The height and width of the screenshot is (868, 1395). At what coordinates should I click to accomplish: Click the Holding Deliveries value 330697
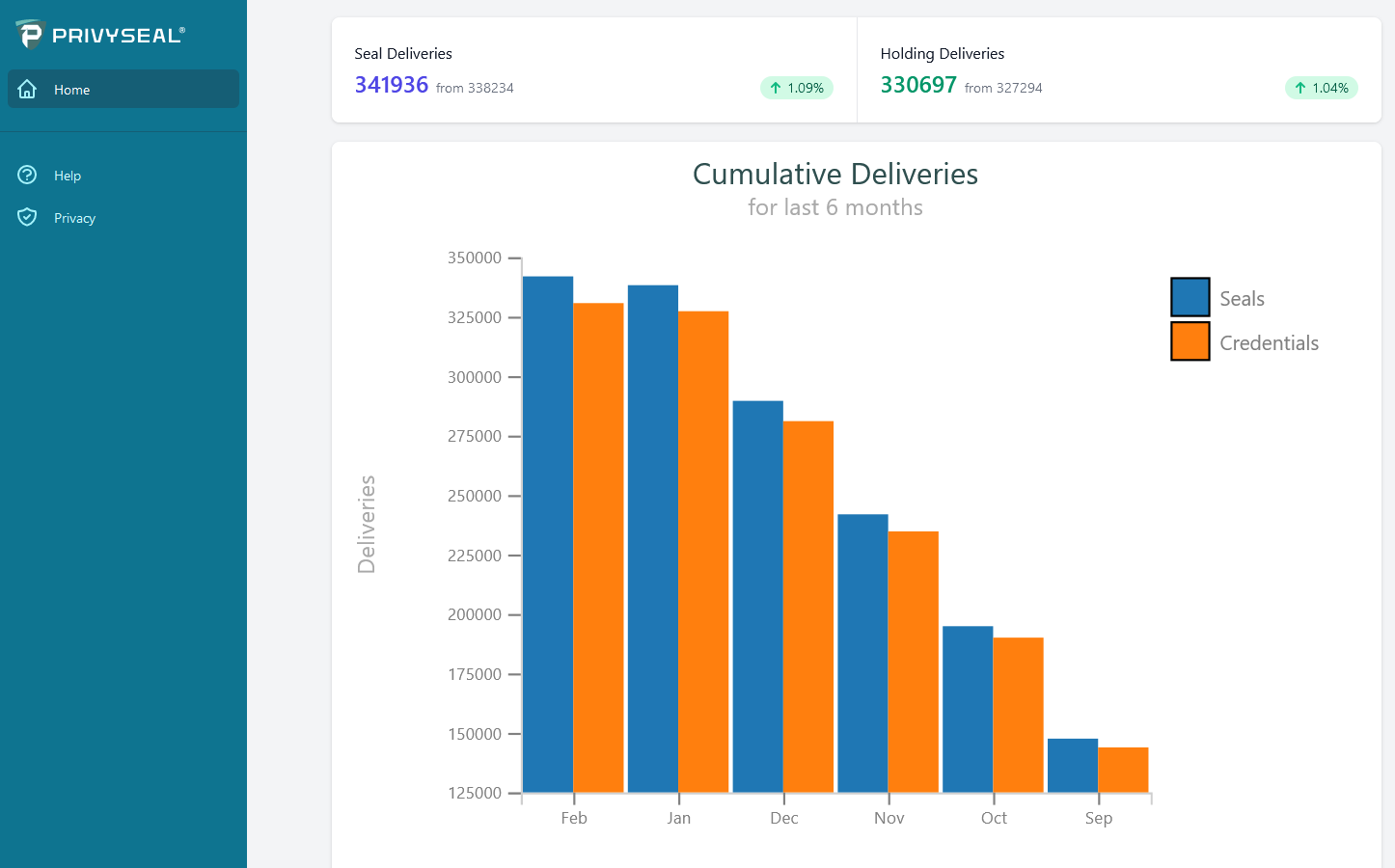point(918,85)
